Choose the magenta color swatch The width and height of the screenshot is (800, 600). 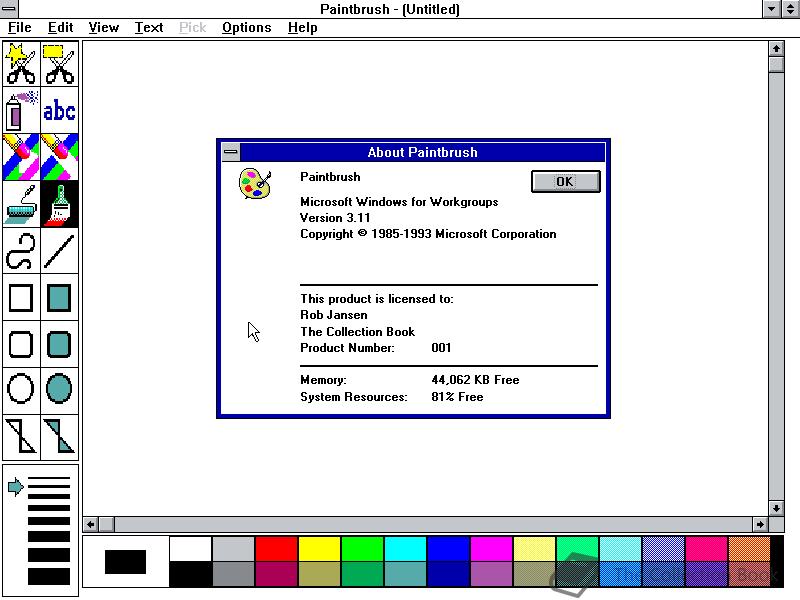pos(491,548)
